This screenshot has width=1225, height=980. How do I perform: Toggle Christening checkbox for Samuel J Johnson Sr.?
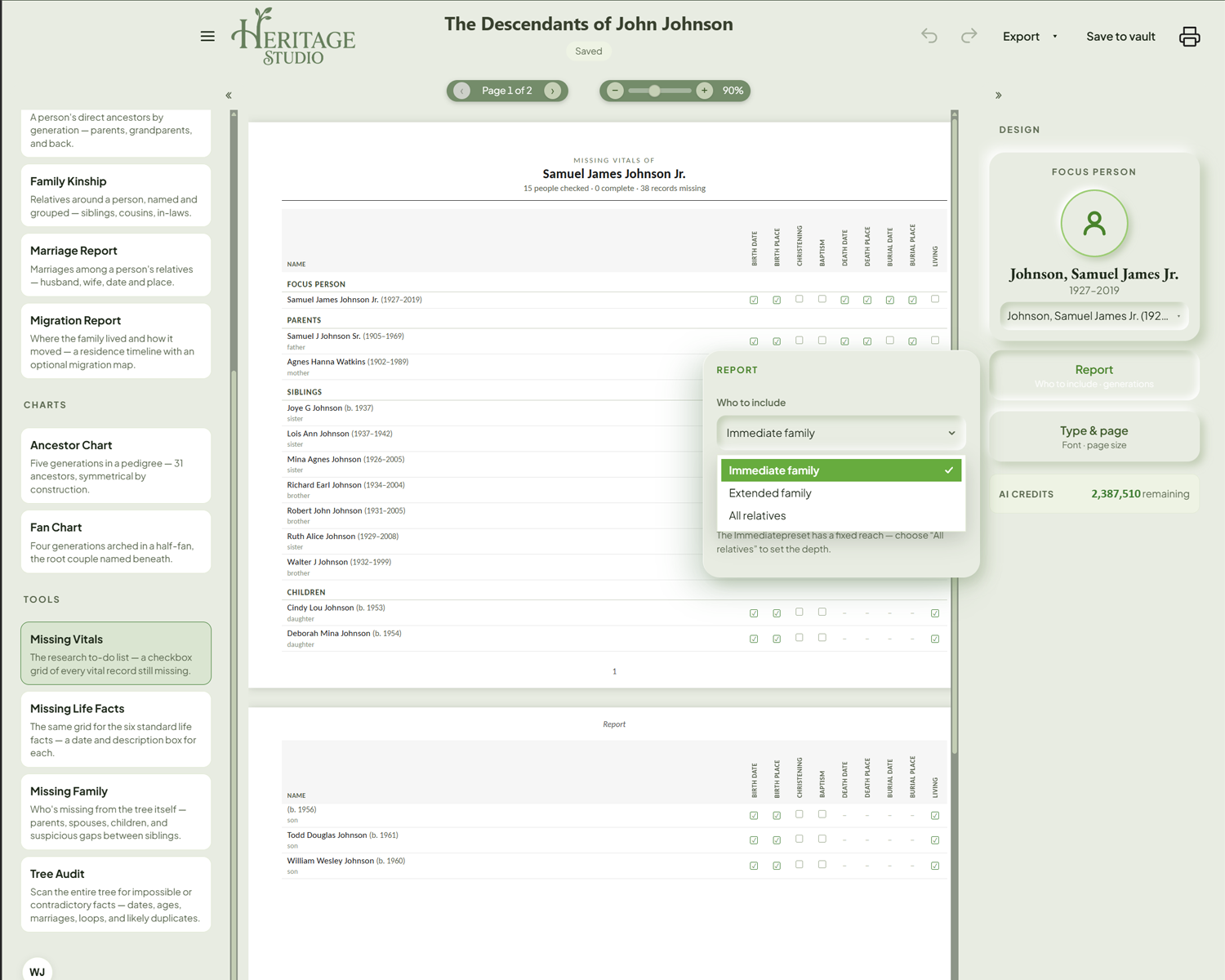pyautogui.click(x=800, y=341)
